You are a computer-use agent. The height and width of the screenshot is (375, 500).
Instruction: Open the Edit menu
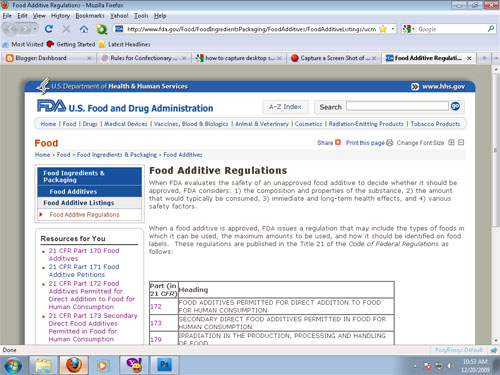pyautogui.click(x=22, y=16)
